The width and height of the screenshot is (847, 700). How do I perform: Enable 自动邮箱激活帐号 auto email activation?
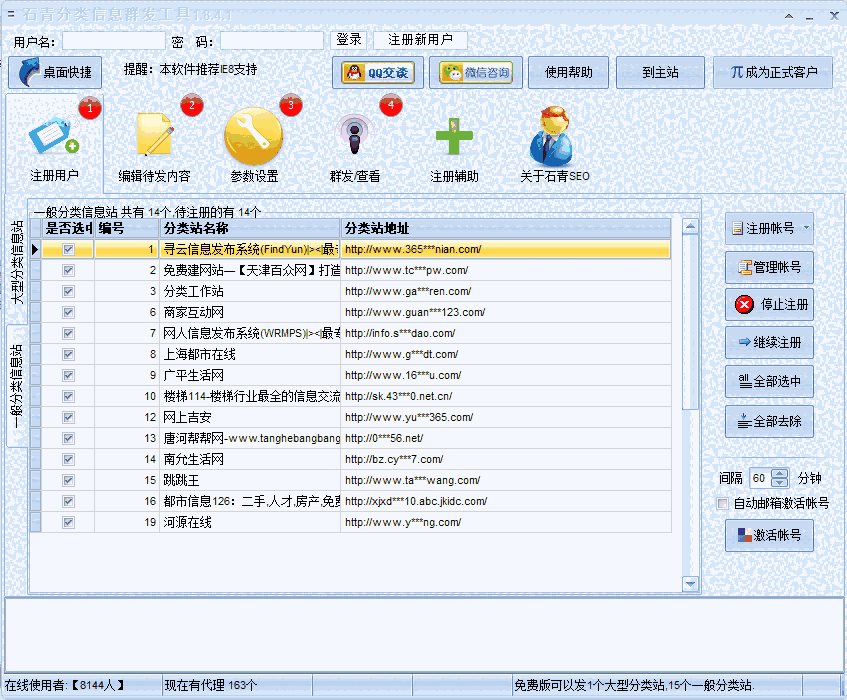coord(722,503)
